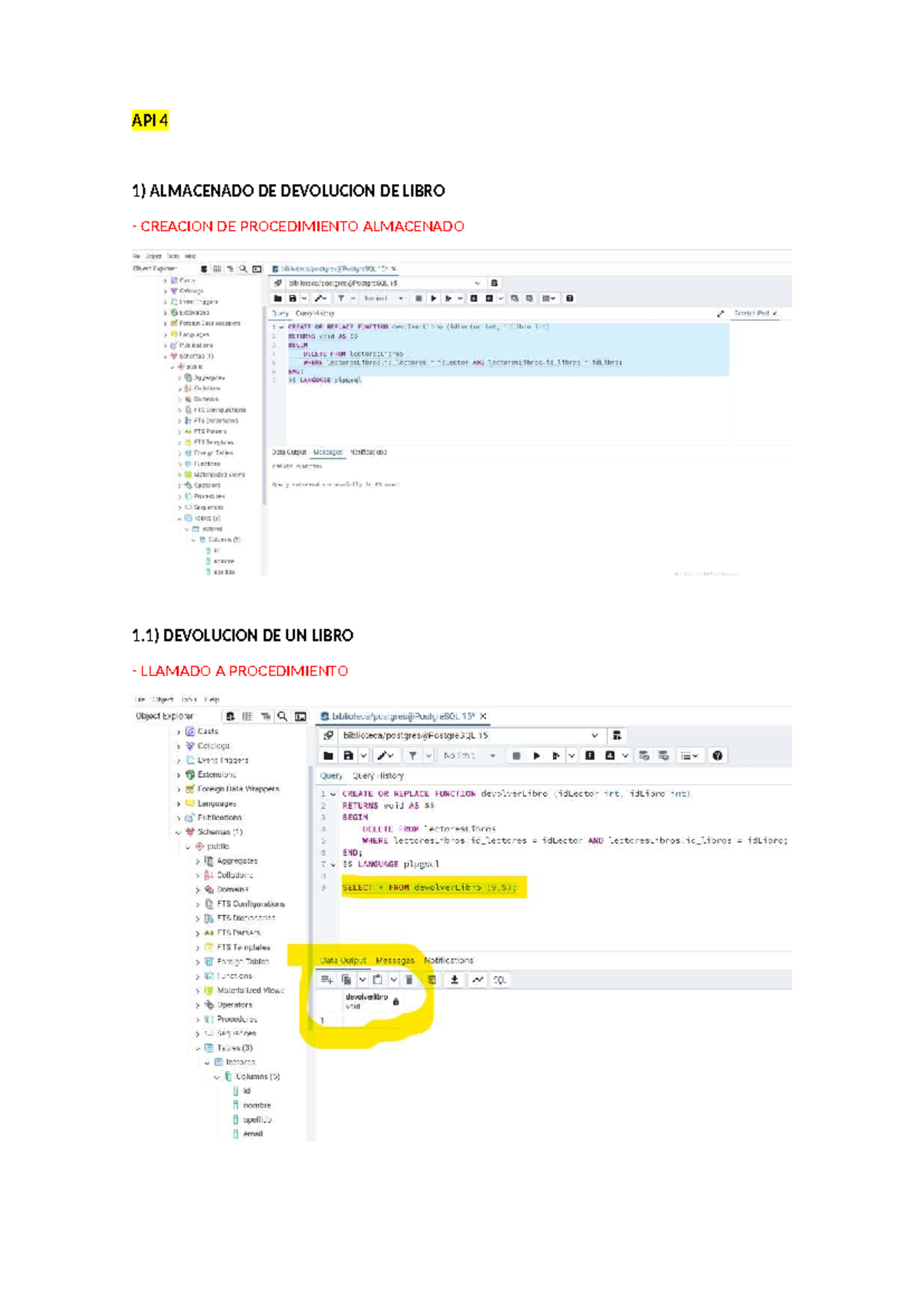Click the devolverlibro column header in results
924x1306 pixels.
coord(373,1000)
